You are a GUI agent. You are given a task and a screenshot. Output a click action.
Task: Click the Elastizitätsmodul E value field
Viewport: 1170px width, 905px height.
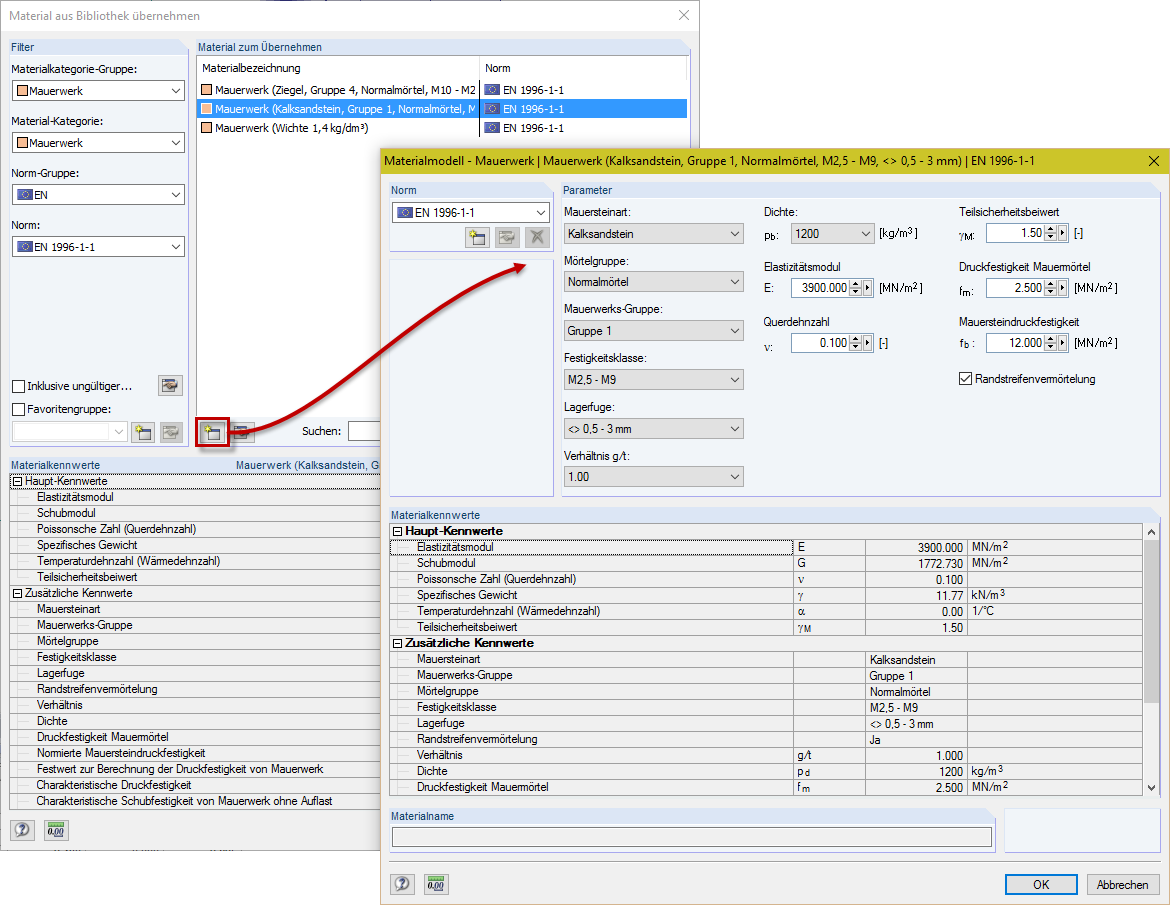(820, 288)
